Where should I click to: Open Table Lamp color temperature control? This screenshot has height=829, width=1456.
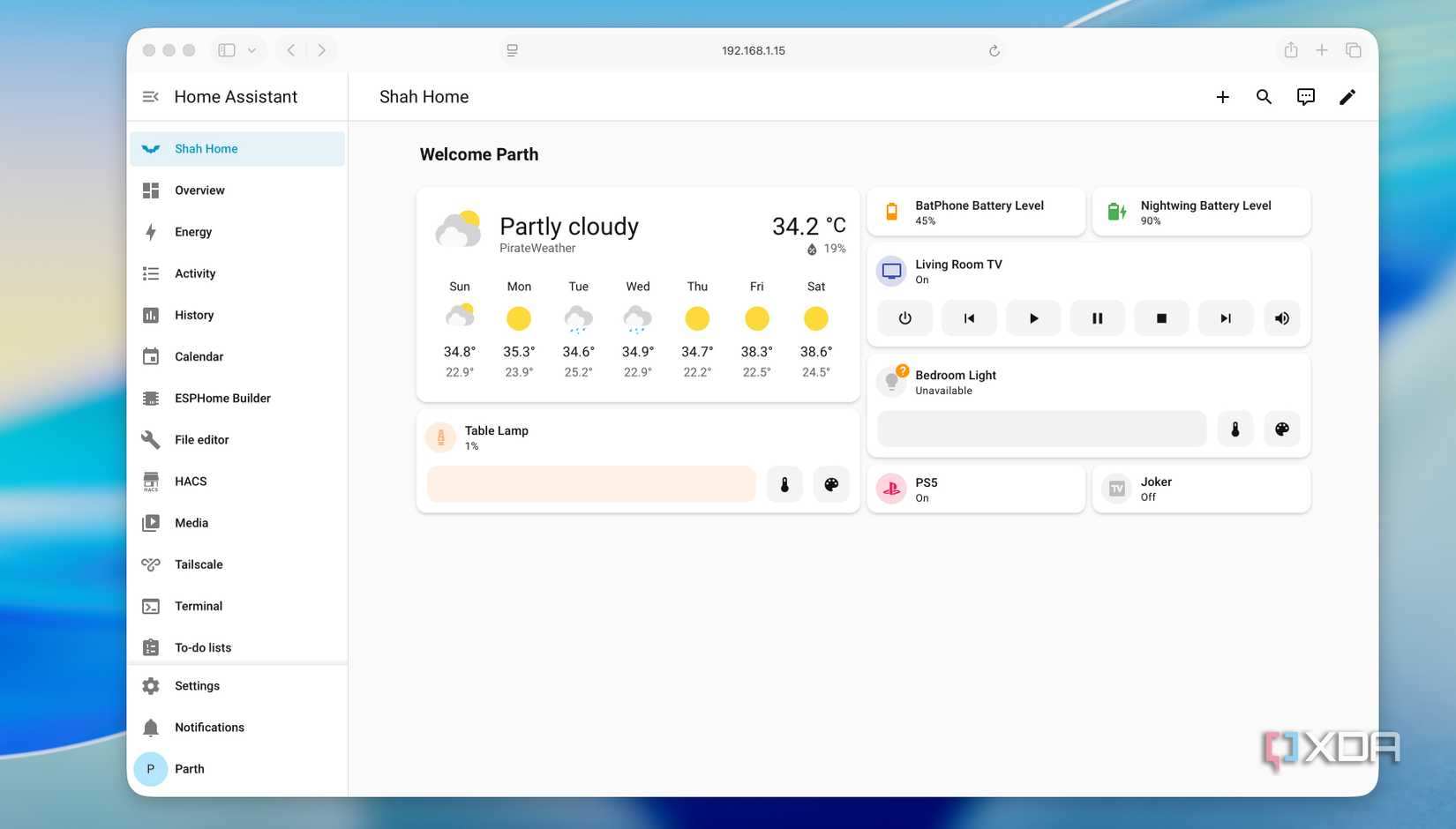(x=784, y=484)
